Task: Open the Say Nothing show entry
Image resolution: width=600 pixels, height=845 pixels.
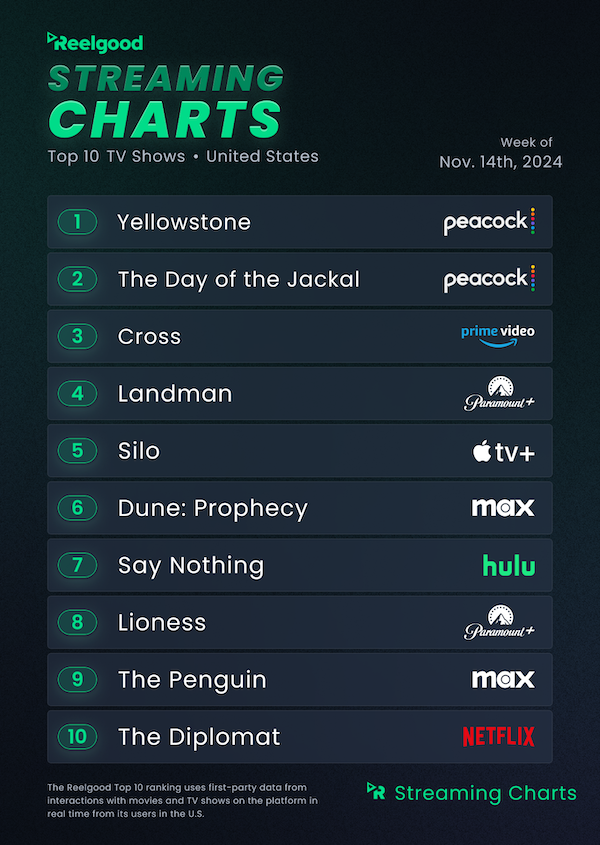Action: (191, 565)
